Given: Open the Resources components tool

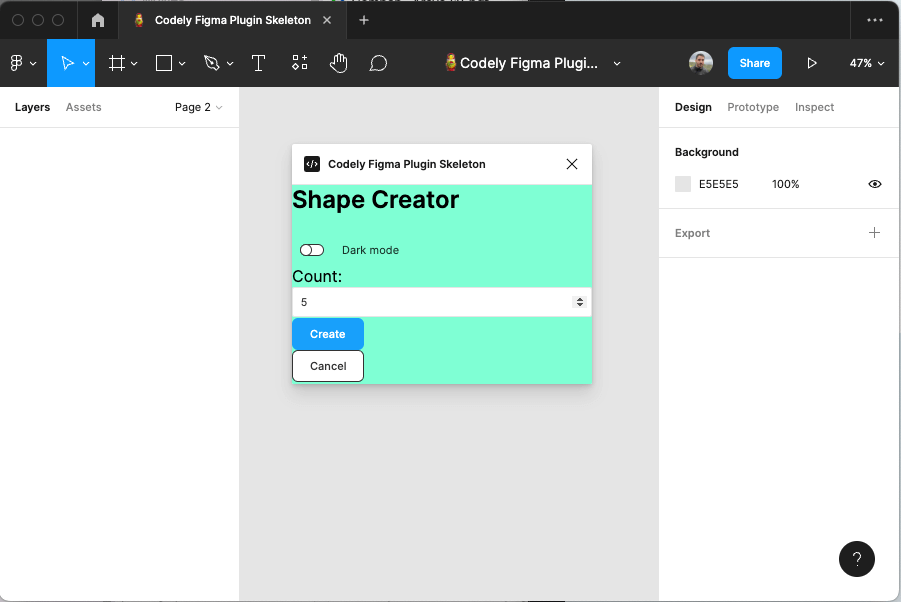Looking at the screenshot, I should 299,63.
